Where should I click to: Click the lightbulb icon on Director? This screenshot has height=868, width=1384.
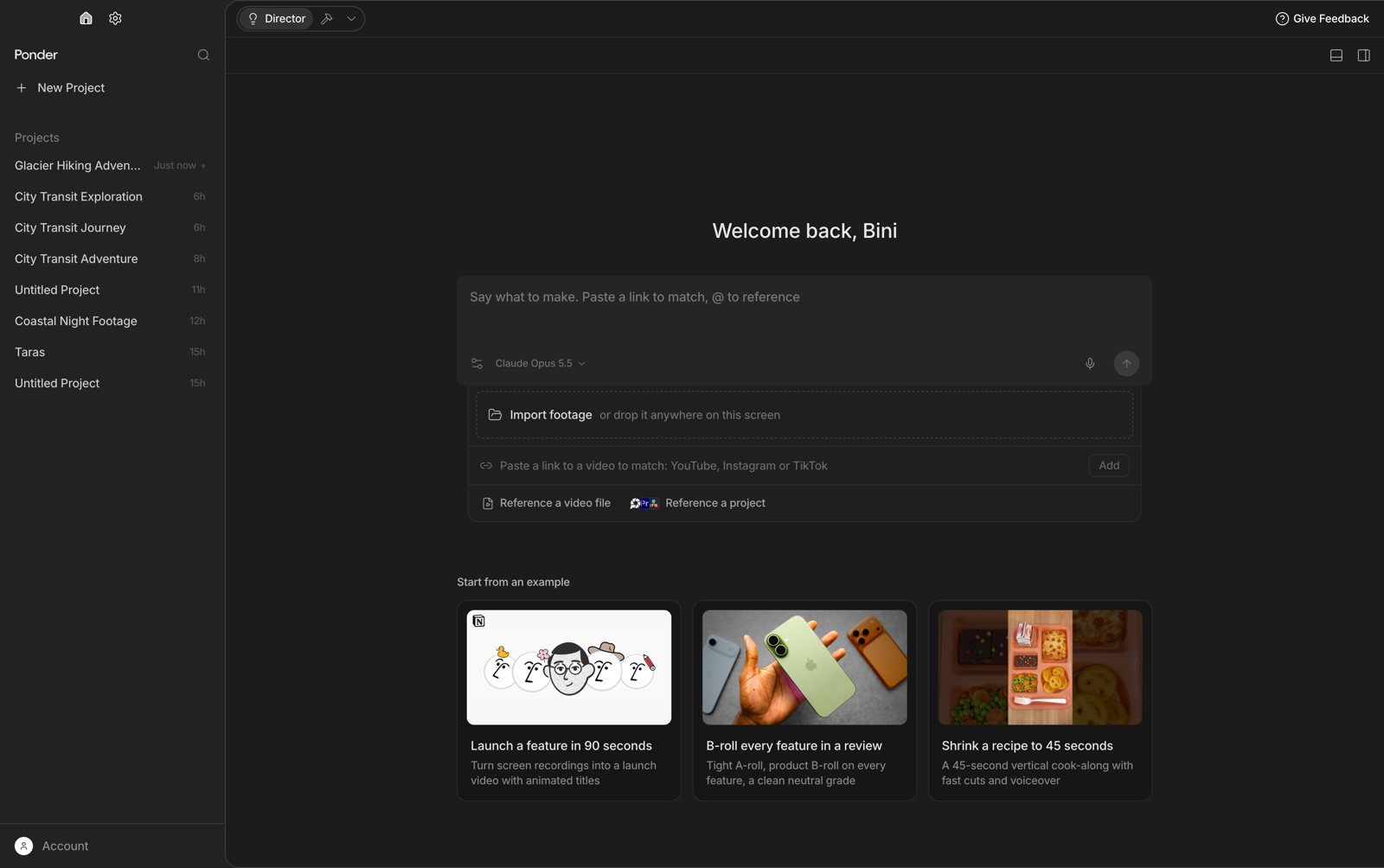(x=253, y=18)
